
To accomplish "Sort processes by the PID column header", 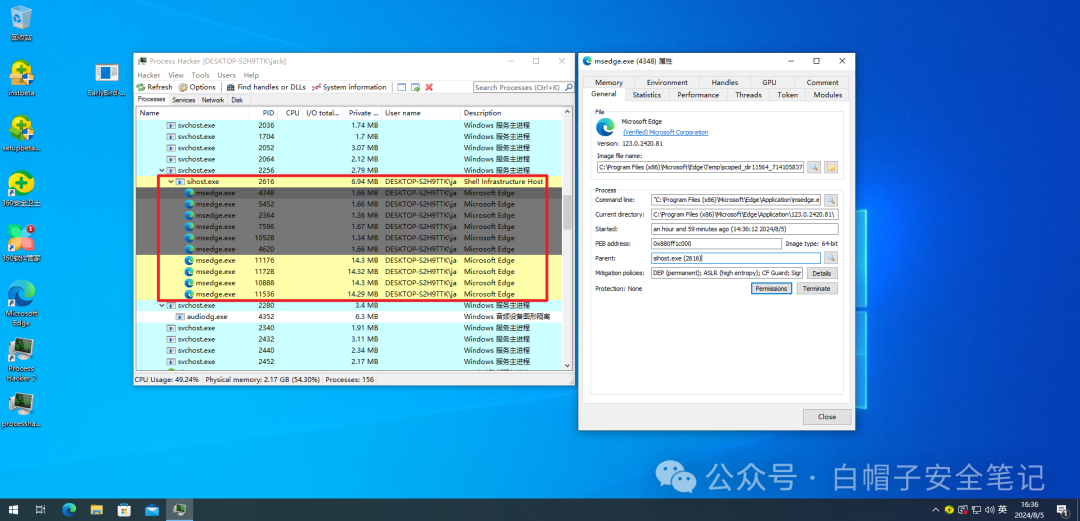I will tap(264, 113).
